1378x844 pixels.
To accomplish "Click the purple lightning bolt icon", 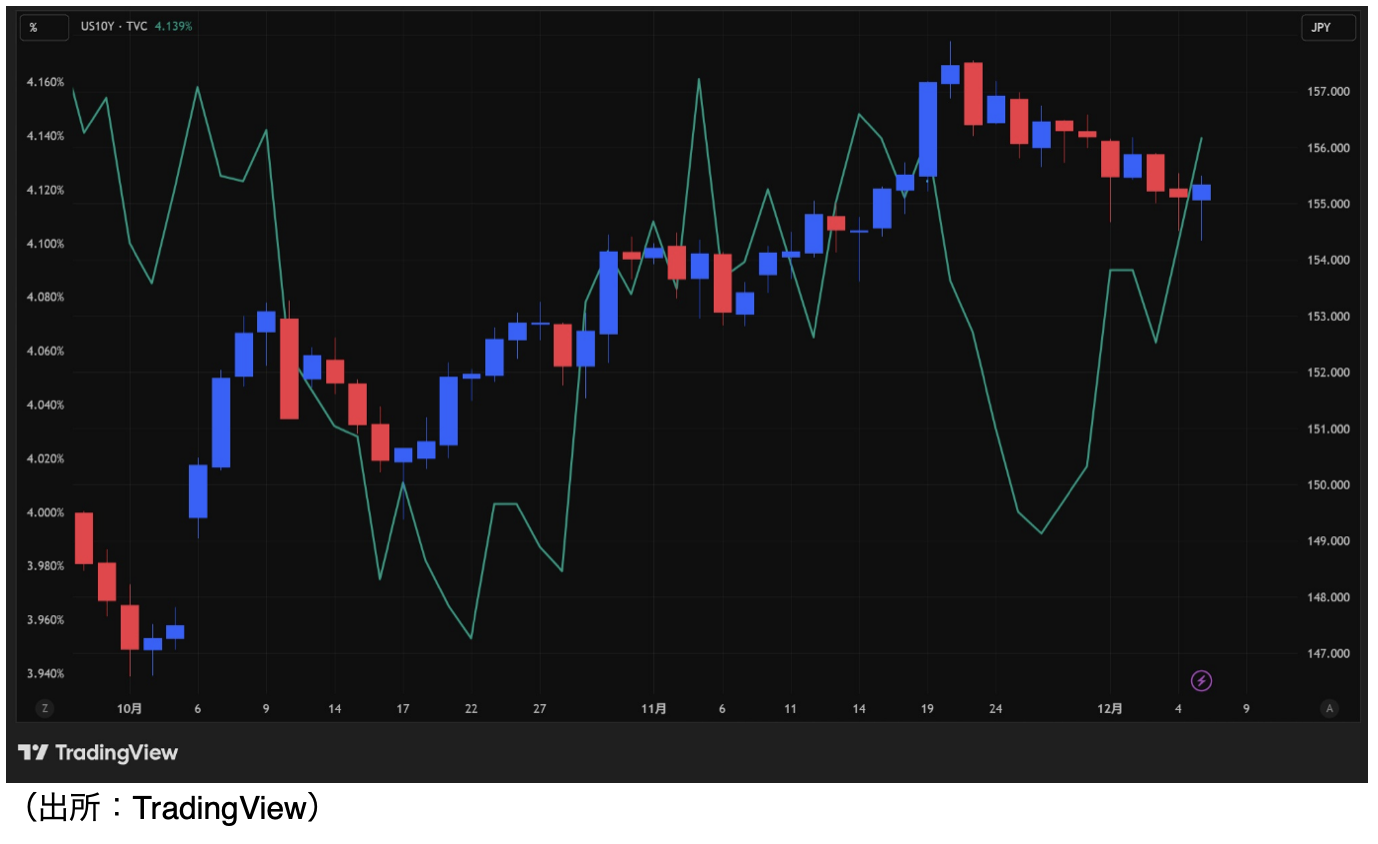I will click(1201, 681).
